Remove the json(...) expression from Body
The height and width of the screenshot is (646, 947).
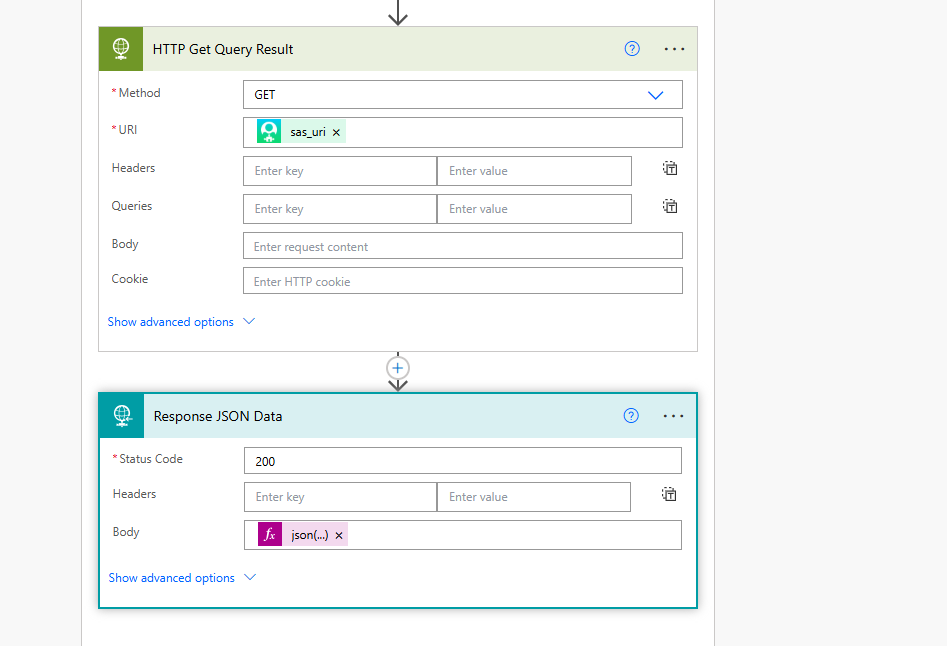point(339,535)
